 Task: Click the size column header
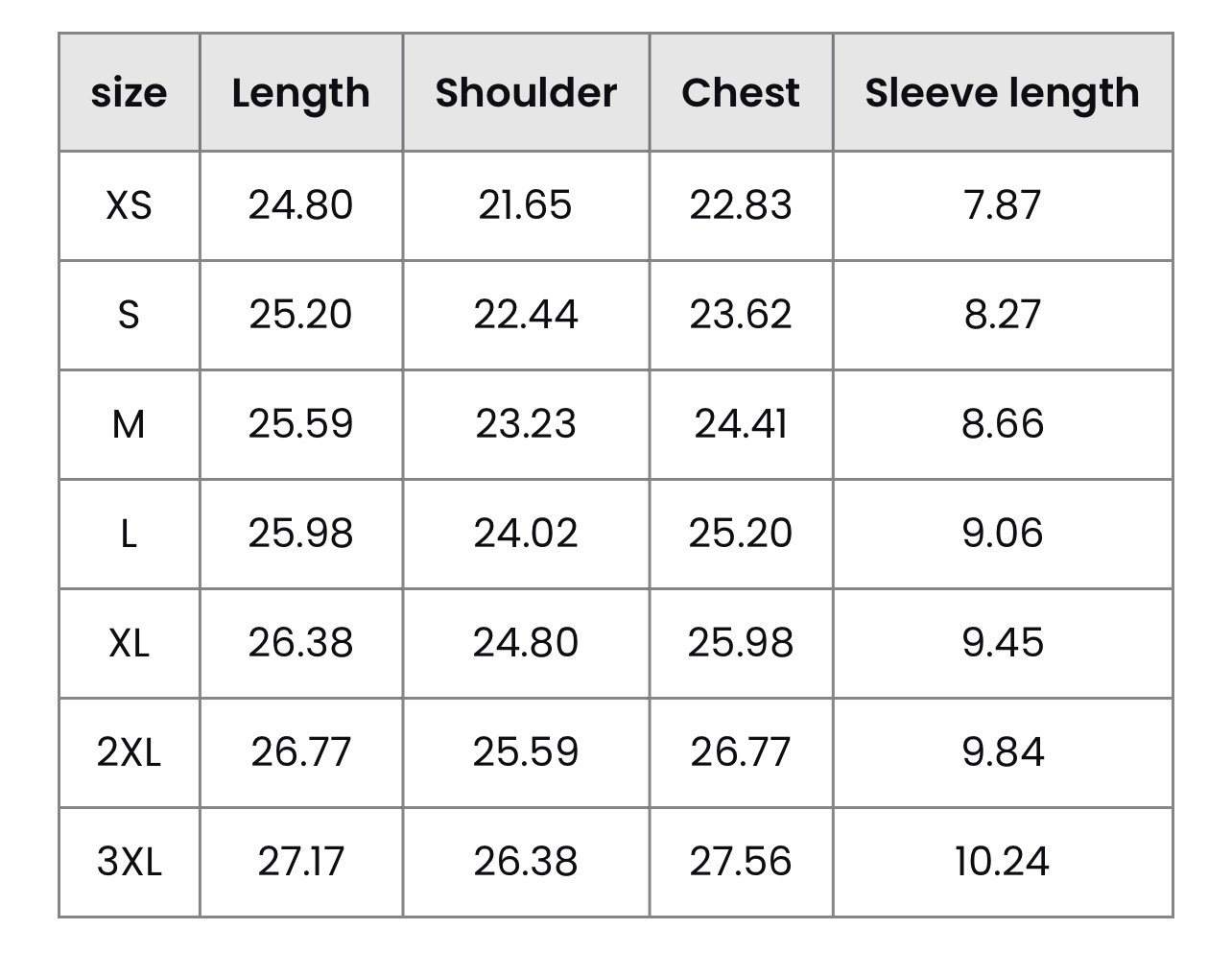pyautogui.click(x=129, y=93)
